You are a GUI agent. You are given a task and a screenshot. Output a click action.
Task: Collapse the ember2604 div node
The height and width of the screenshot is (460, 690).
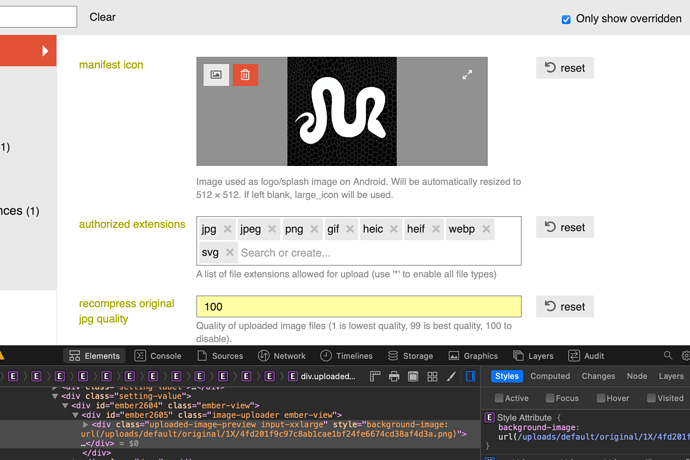65,405
